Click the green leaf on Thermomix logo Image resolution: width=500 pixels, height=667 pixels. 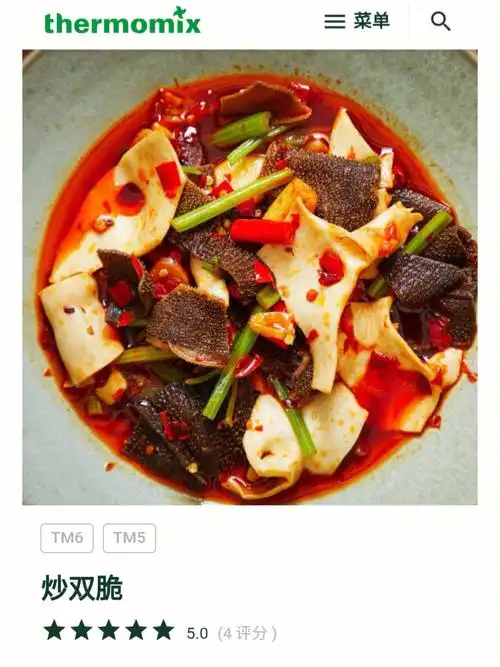tap(180, 11)
